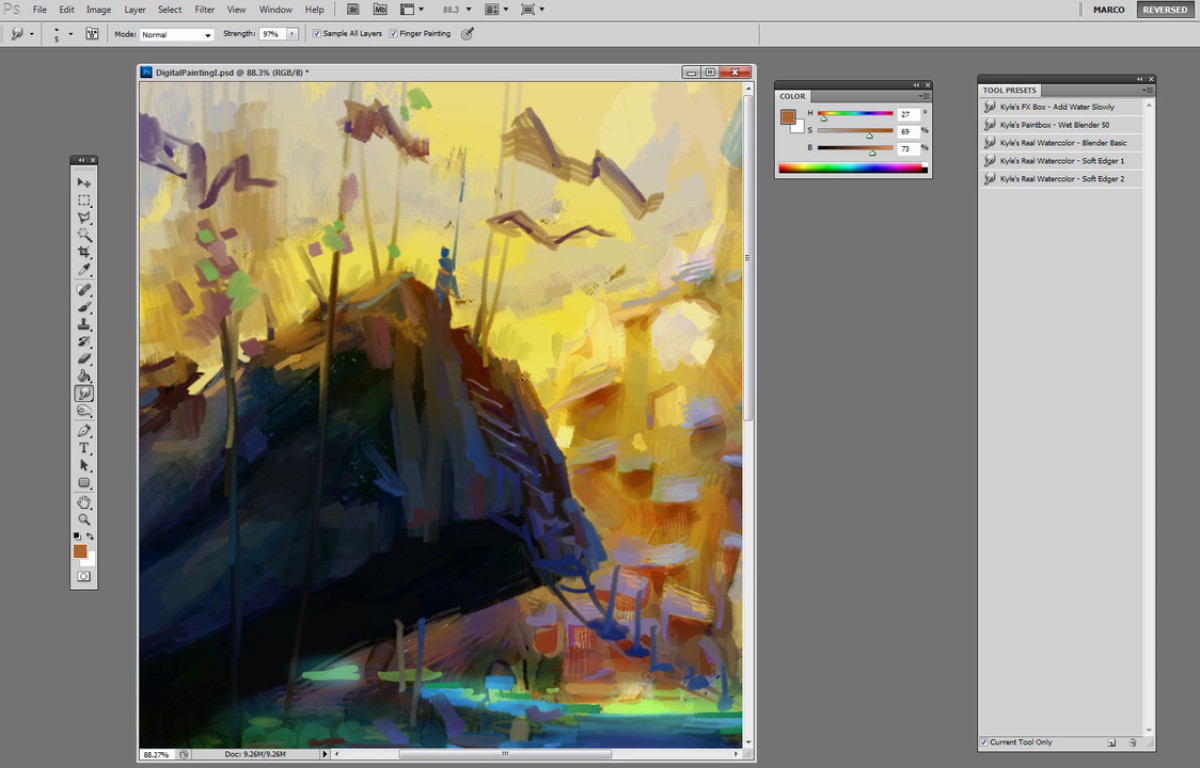Click the color spectrum ramp in Color panel
The image size is (1200, 768).
click(x=852, y=168)
